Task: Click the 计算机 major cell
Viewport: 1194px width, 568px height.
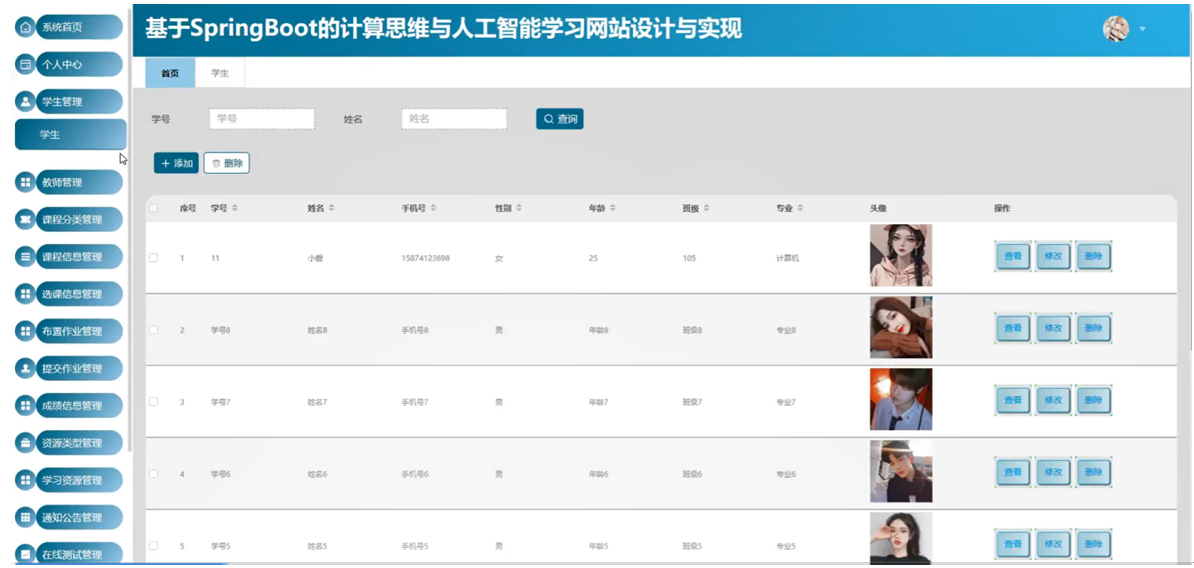Action: pyautogui.click(x=787, y=258)
